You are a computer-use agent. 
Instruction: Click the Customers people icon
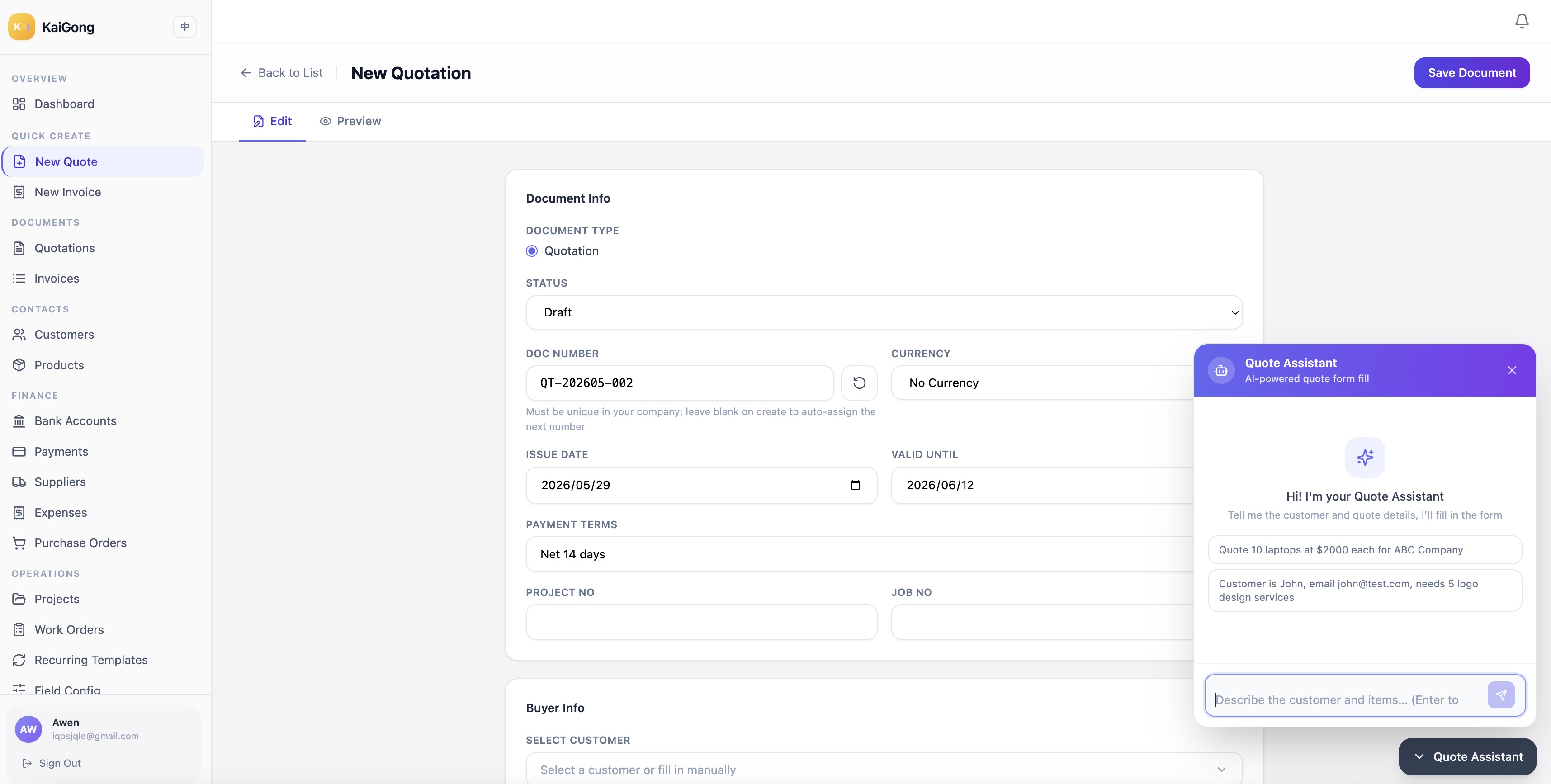tap(19, 334)
